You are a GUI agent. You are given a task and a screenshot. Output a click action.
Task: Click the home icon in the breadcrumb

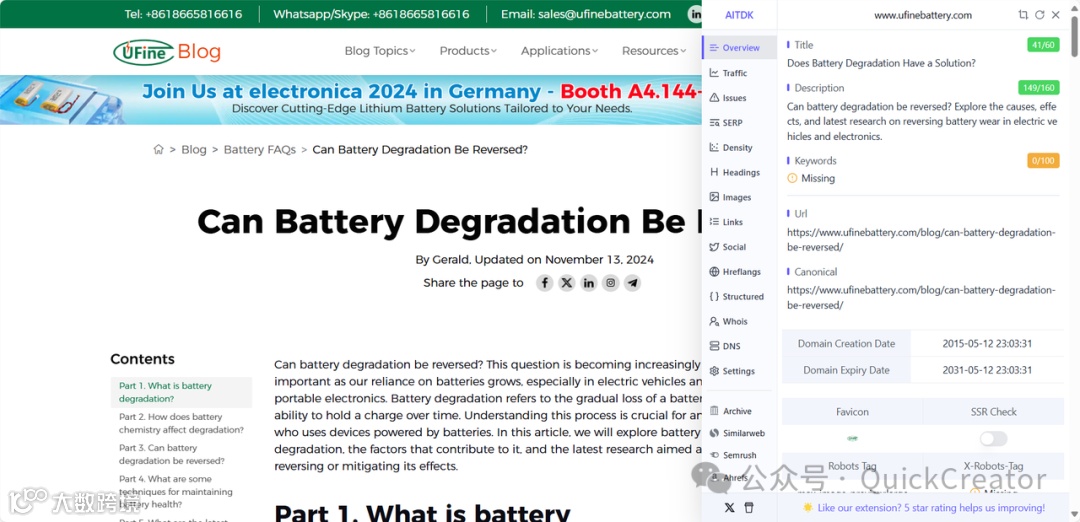(x=158, y=149)
